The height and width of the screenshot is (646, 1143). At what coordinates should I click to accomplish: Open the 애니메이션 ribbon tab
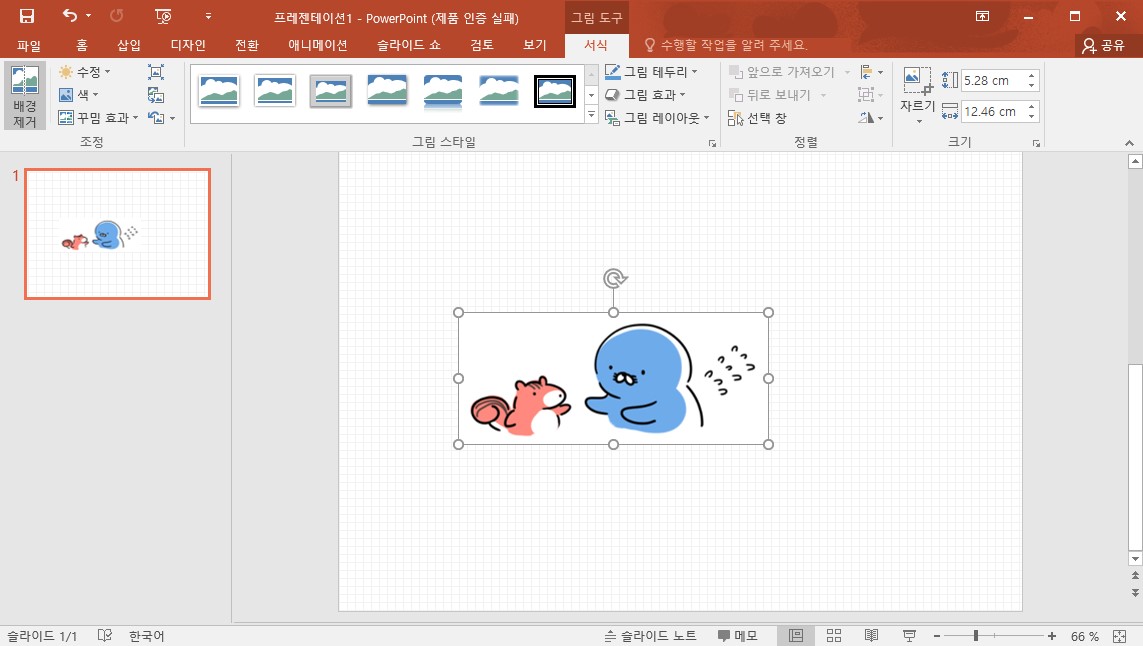point(318,45)
